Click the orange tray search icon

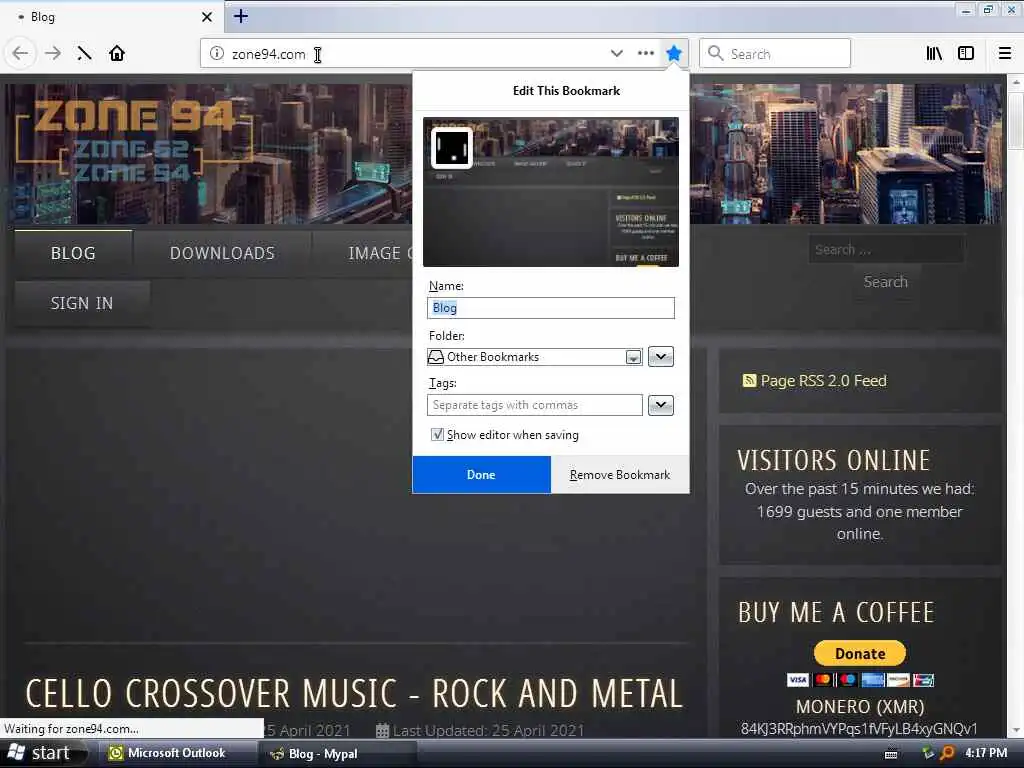click(946, 753)
